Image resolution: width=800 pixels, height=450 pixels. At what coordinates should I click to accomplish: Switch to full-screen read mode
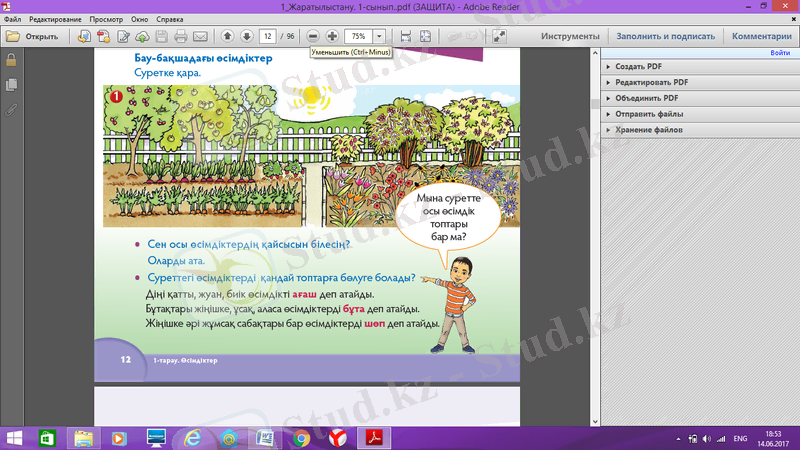[x=499, y=37]
